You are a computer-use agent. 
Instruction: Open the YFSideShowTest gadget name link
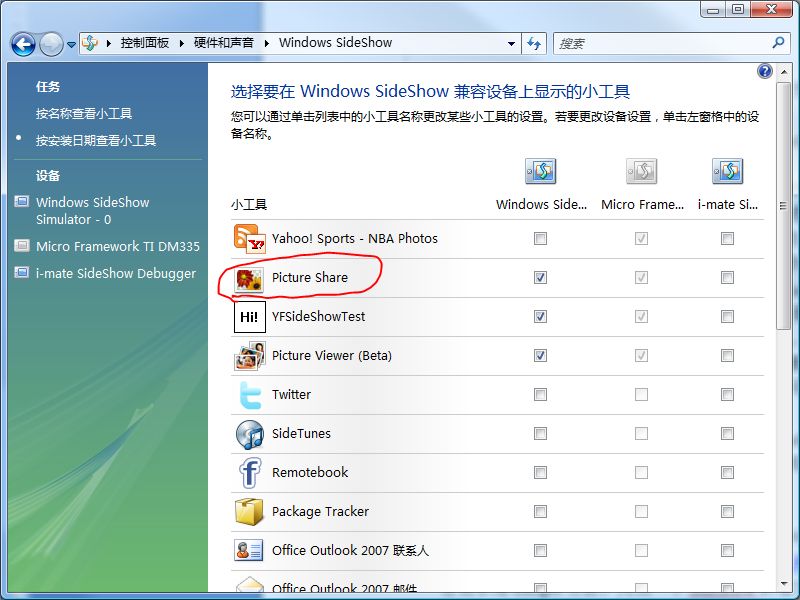click(x=318, y=316)
